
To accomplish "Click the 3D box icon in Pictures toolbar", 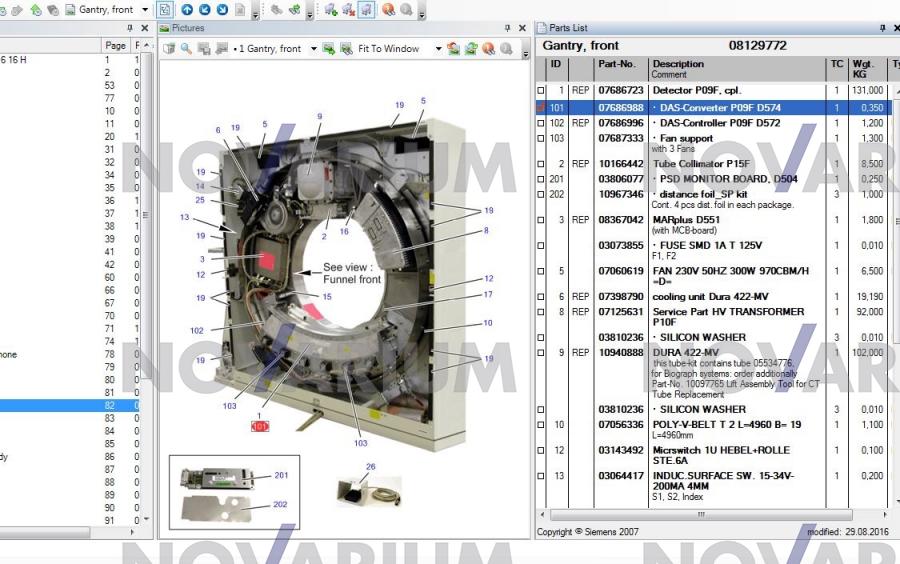I will coord(169,48).
